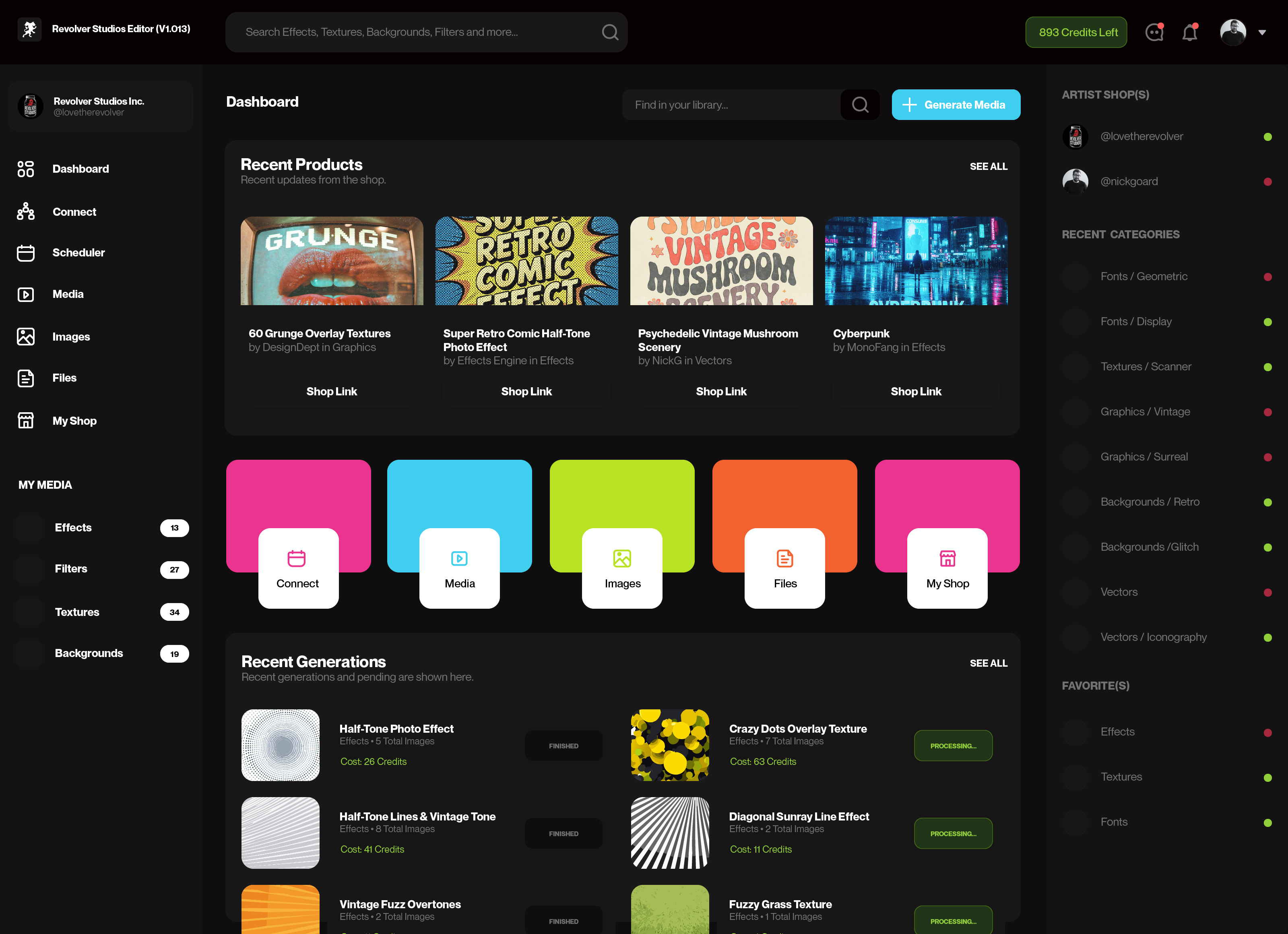Open the My Shop quick-access tile
1288x934 pixels.
coord(947,568)
